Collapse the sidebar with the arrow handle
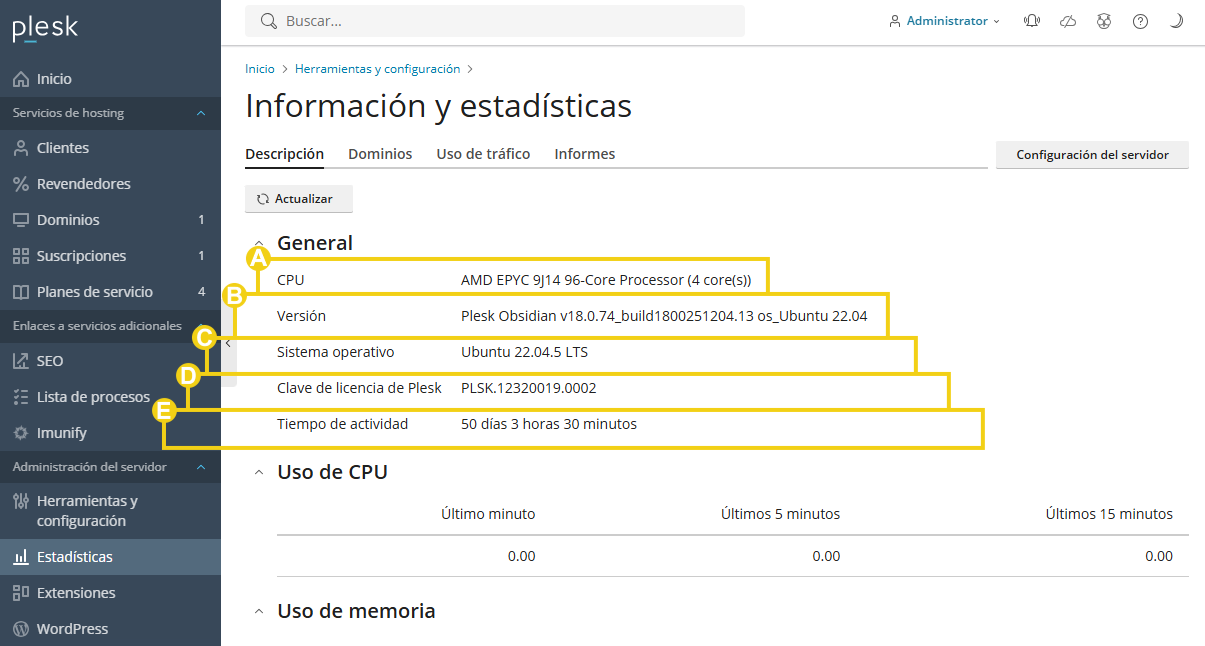 pyautogui.click(x=227, y=343)
